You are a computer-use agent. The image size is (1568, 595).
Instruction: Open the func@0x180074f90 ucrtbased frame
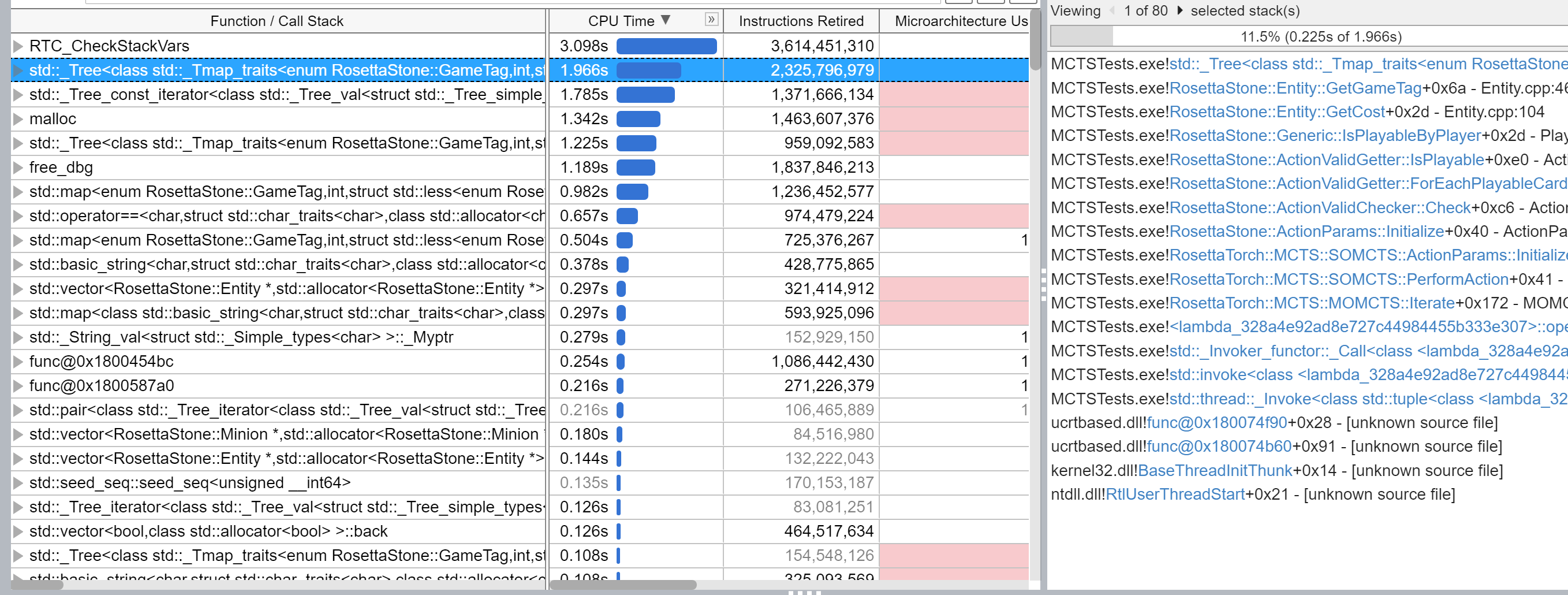click(x=1217, y=423)
